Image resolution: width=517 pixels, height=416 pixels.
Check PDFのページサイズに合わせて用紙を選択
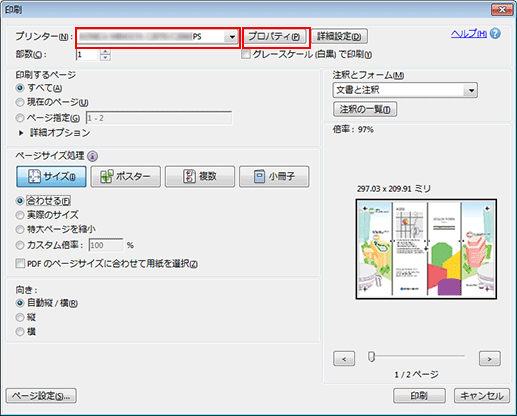pyautogui.click(x=20, y=264)
